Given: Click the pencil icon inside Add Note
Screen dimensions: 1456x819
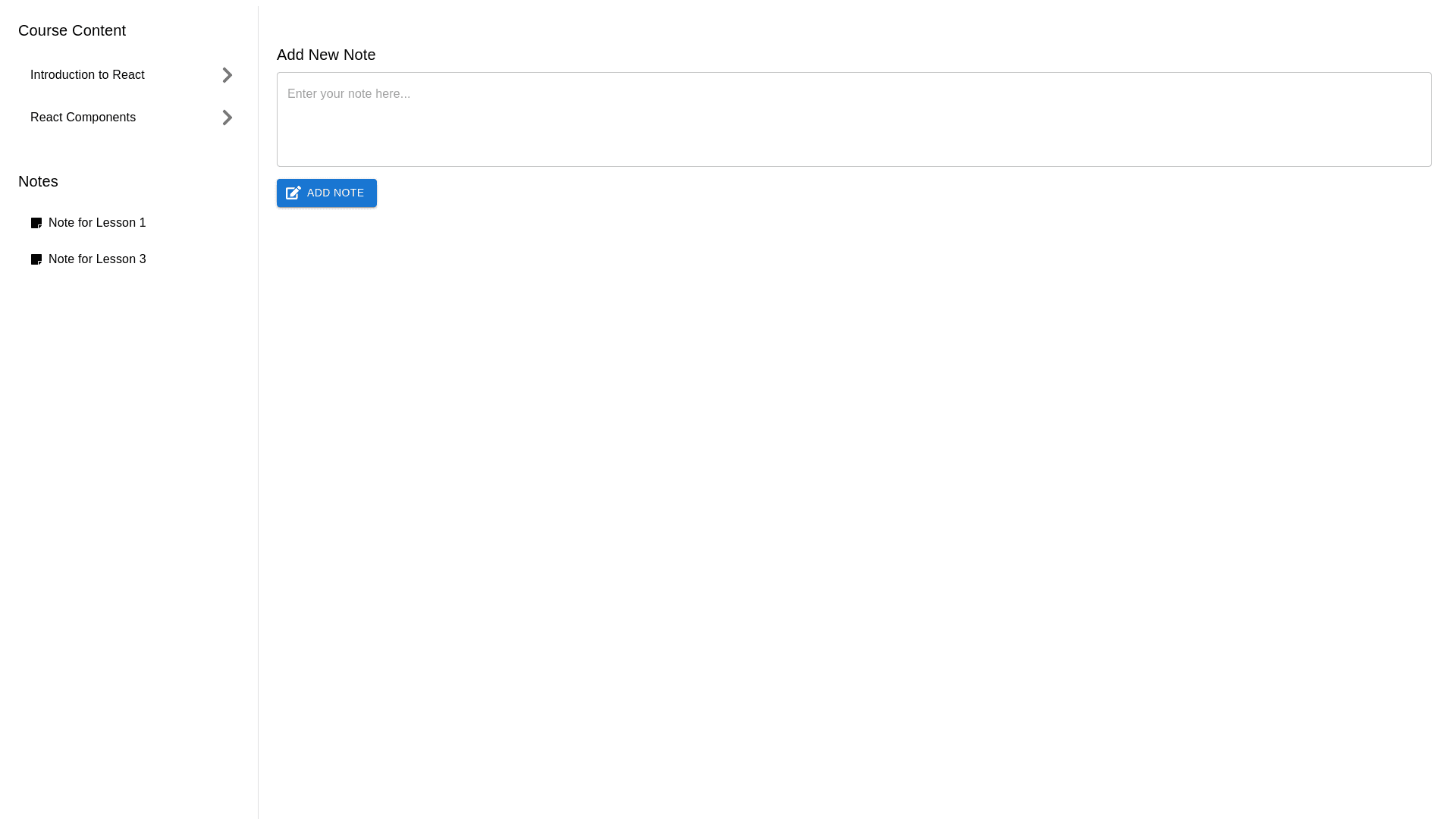Looking at the screenshot, I should [293, 193].
